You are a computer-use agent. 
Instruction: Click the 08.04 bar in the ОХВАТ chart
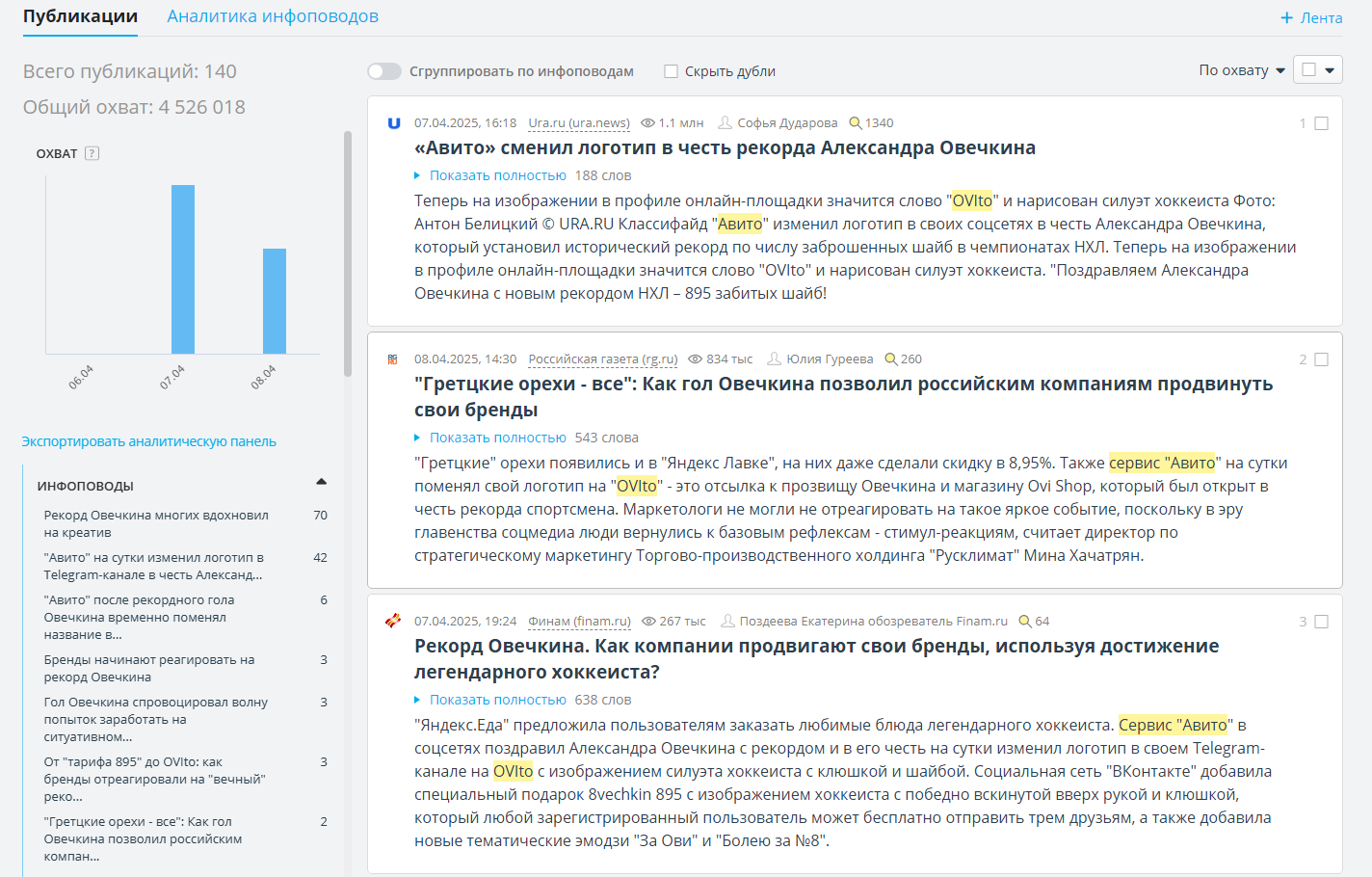point(275,301)
